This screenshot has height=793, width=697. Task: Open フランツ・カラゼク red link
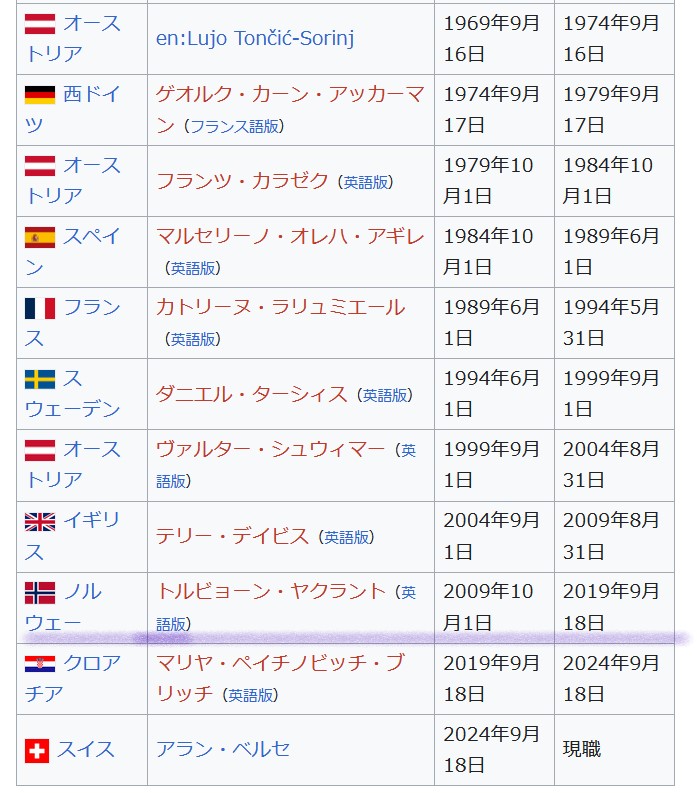[x=242, y=181]
